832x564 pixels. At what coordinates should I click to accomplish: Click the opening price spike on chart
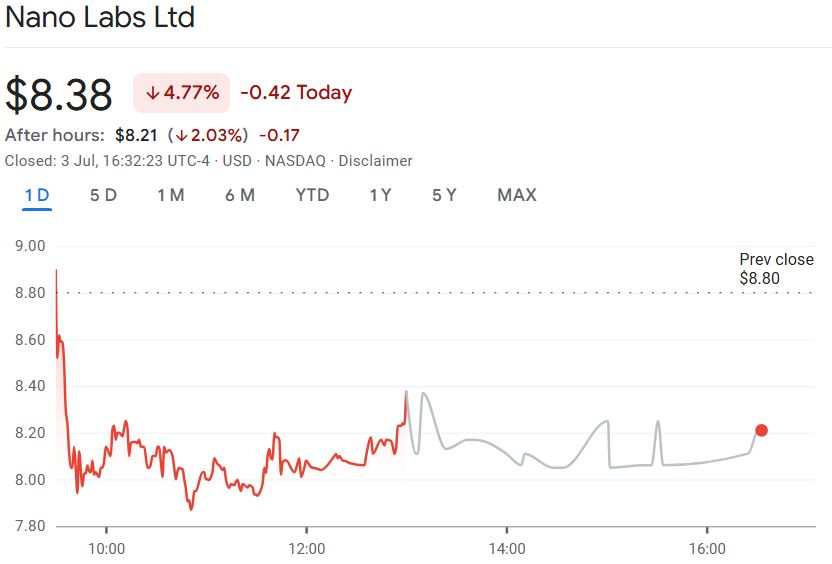point(56,272)
